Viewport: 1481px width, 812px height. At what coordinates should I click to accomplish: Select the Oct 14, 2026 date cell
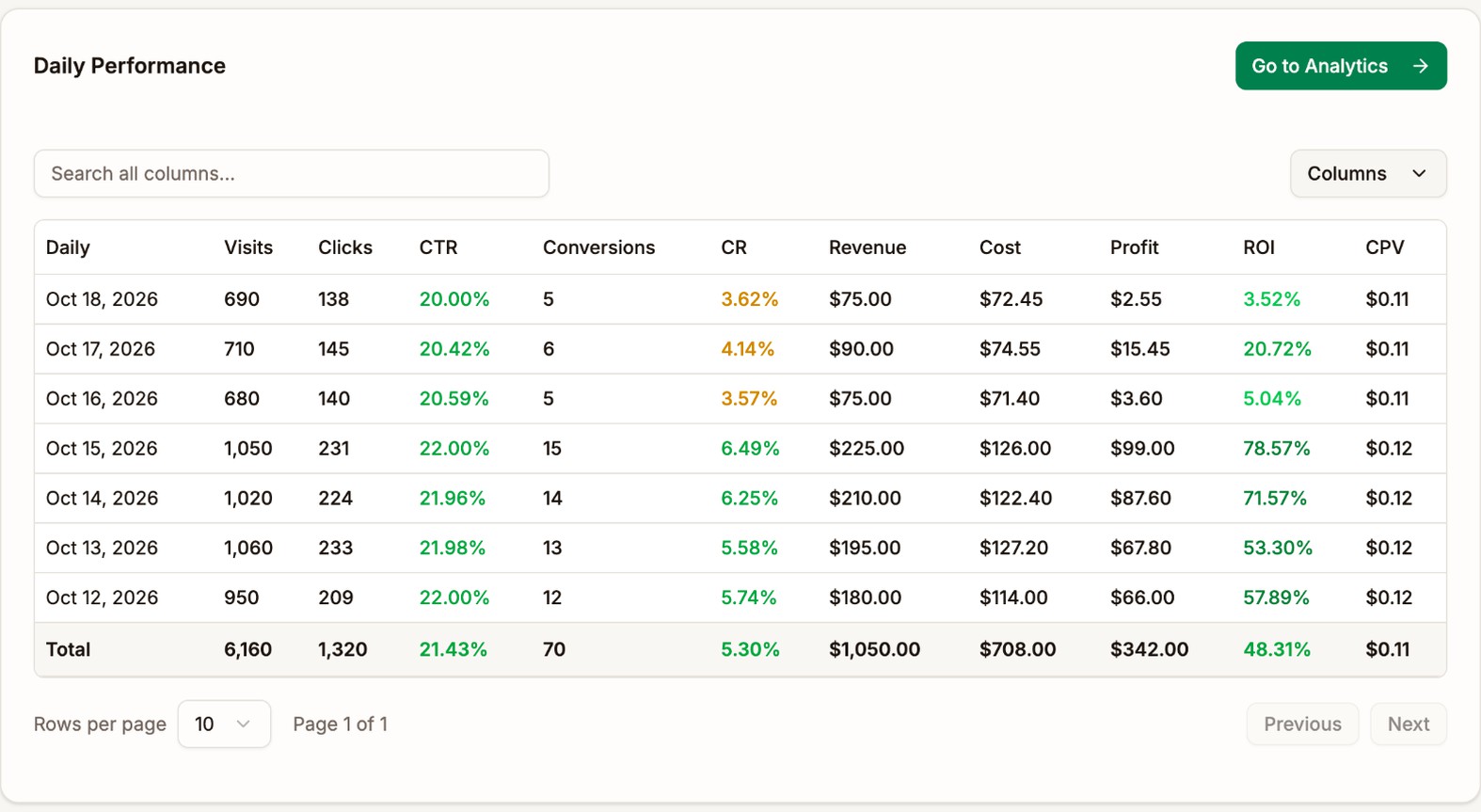tap(102, 499)
